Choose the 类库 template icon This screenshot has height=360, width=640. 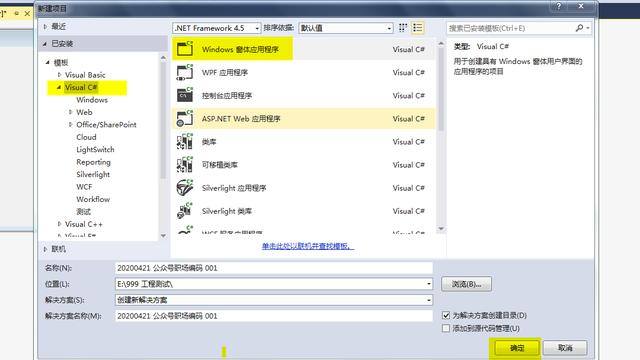[185, 142]
